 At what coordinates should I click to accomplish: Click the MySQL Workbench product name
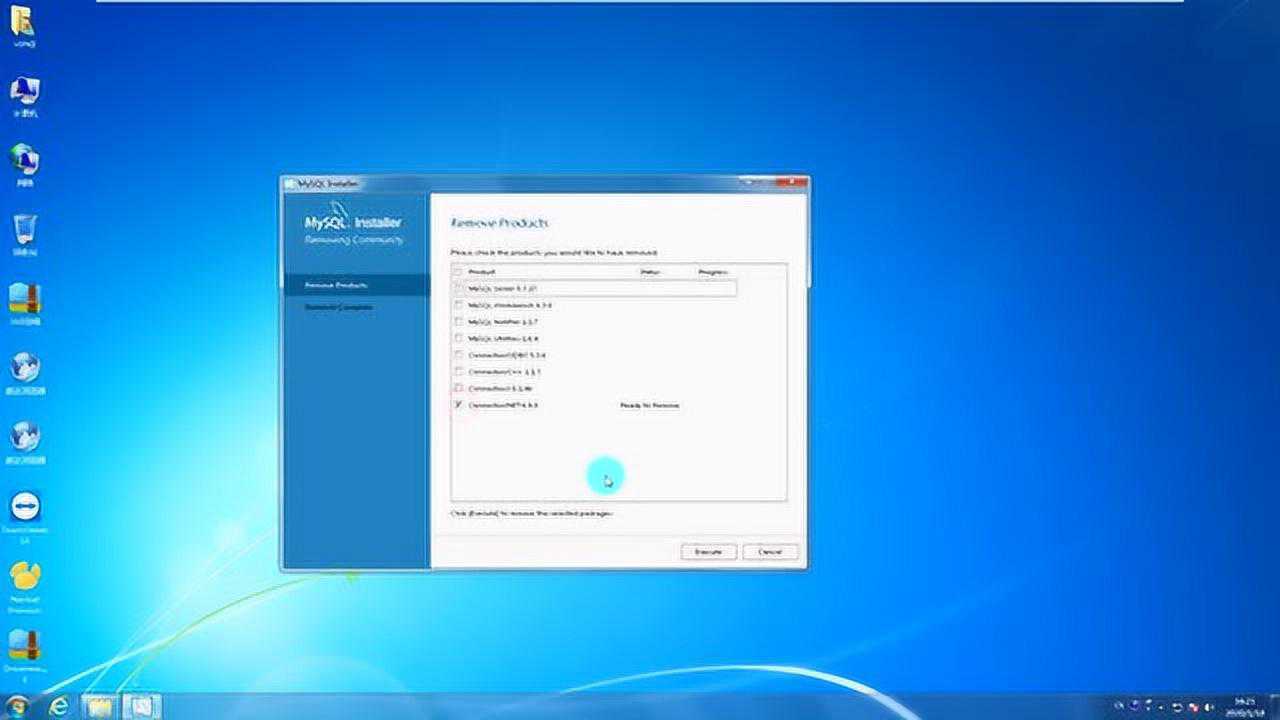510,305
